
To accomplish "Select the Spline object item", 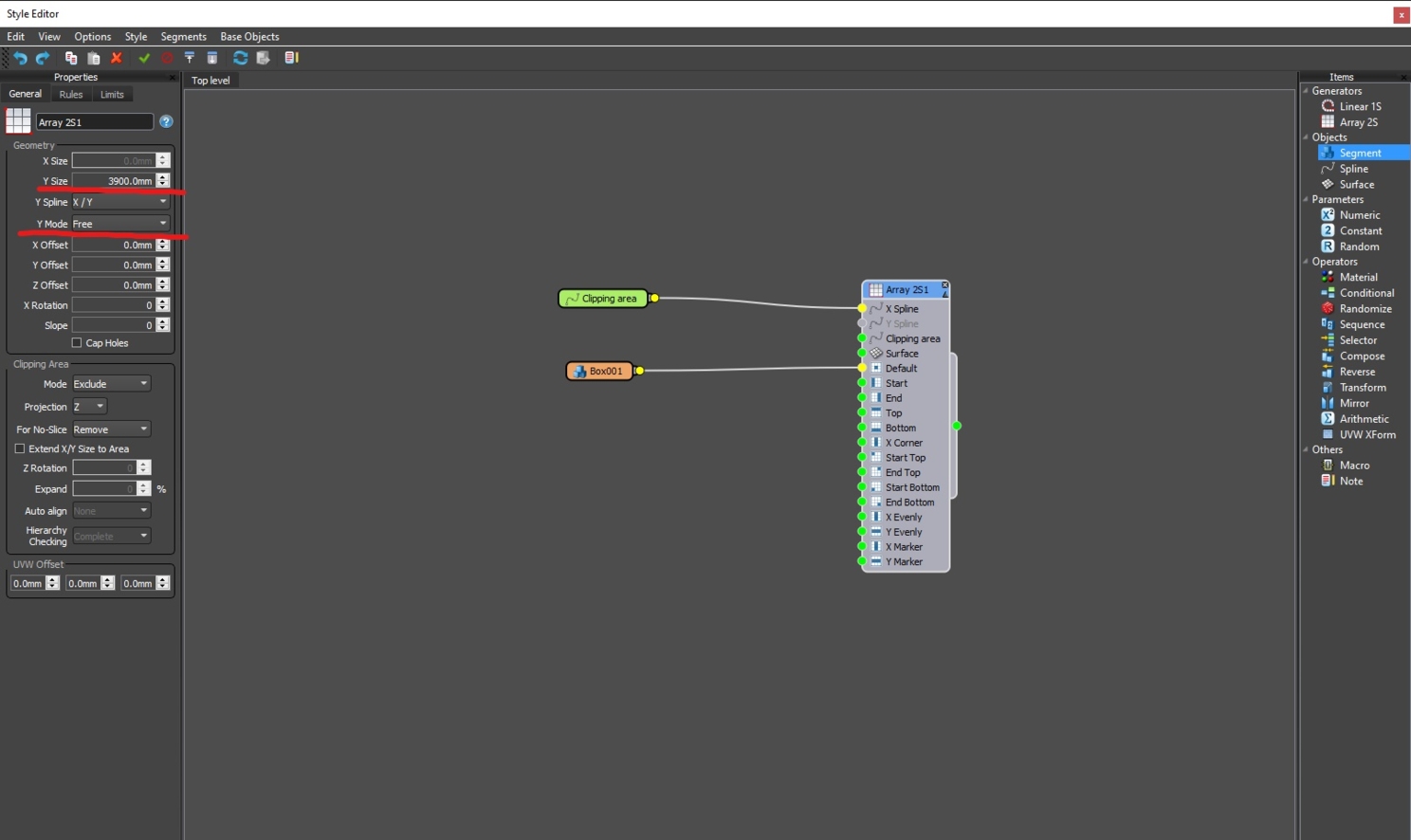I will 1353,169.
